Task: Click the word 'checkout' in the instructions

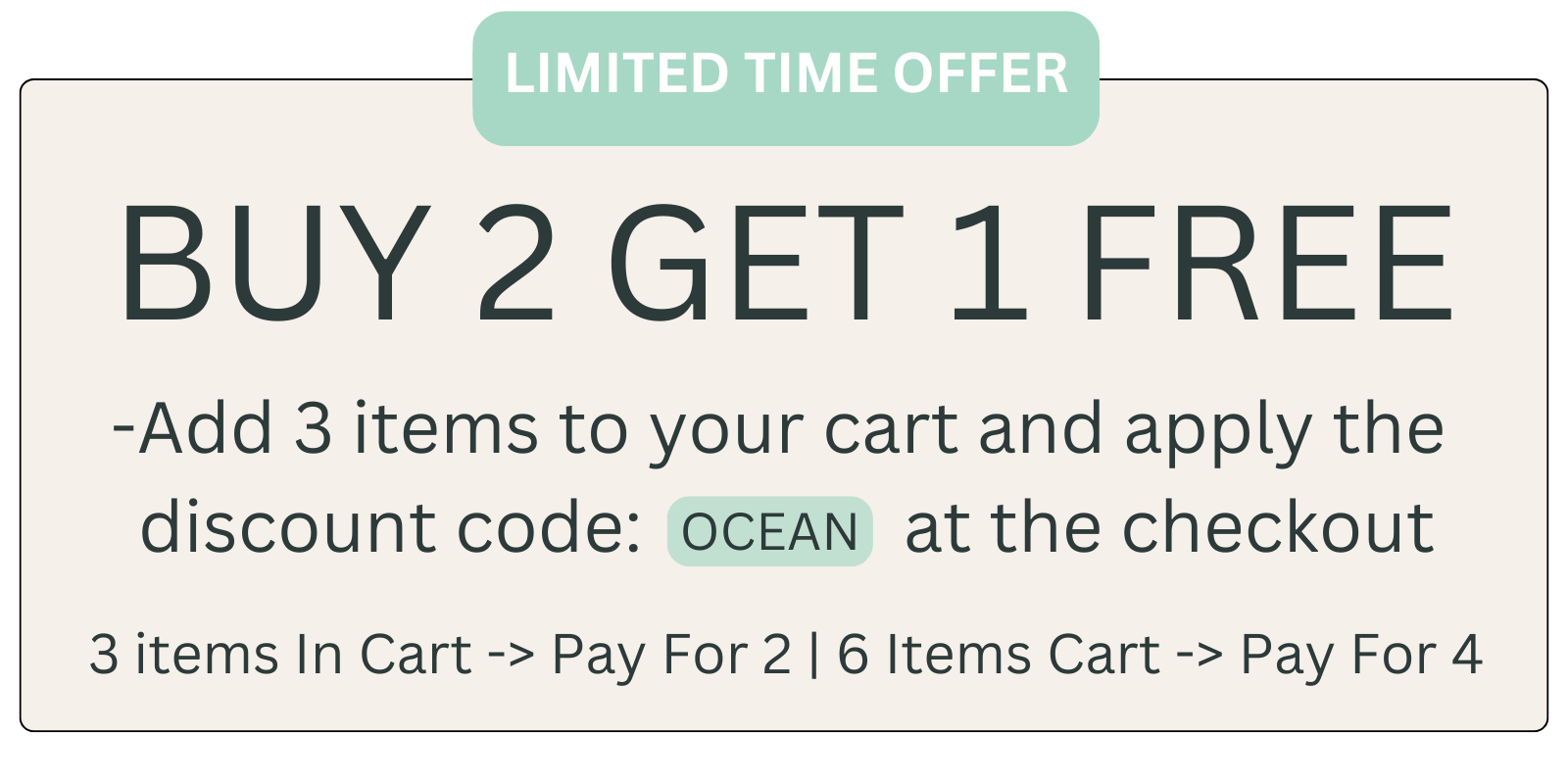Action: point(1278,529)
